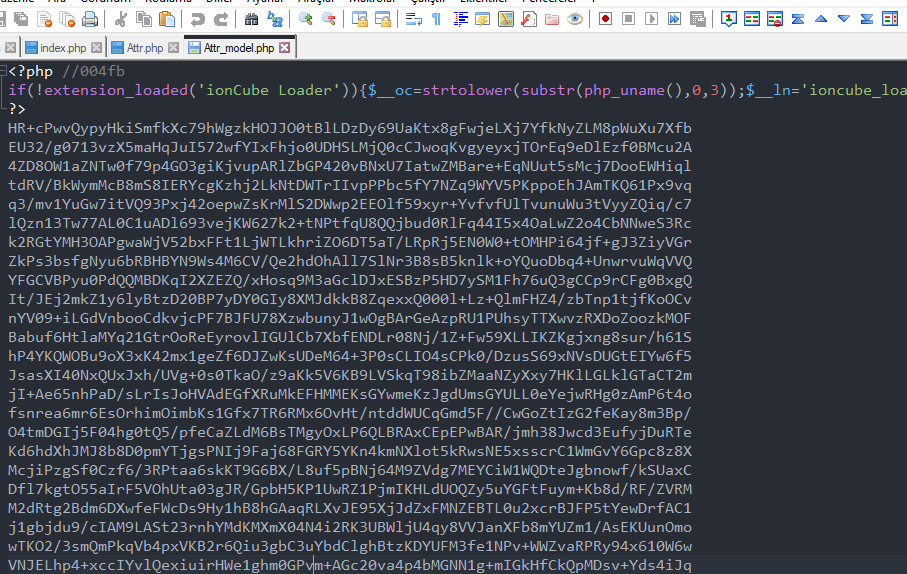Click the line starting wTKO2/3smQmPkqVb4
Image resolution: width=907 pixels, height=574 pixels.
tap(350, 546)
